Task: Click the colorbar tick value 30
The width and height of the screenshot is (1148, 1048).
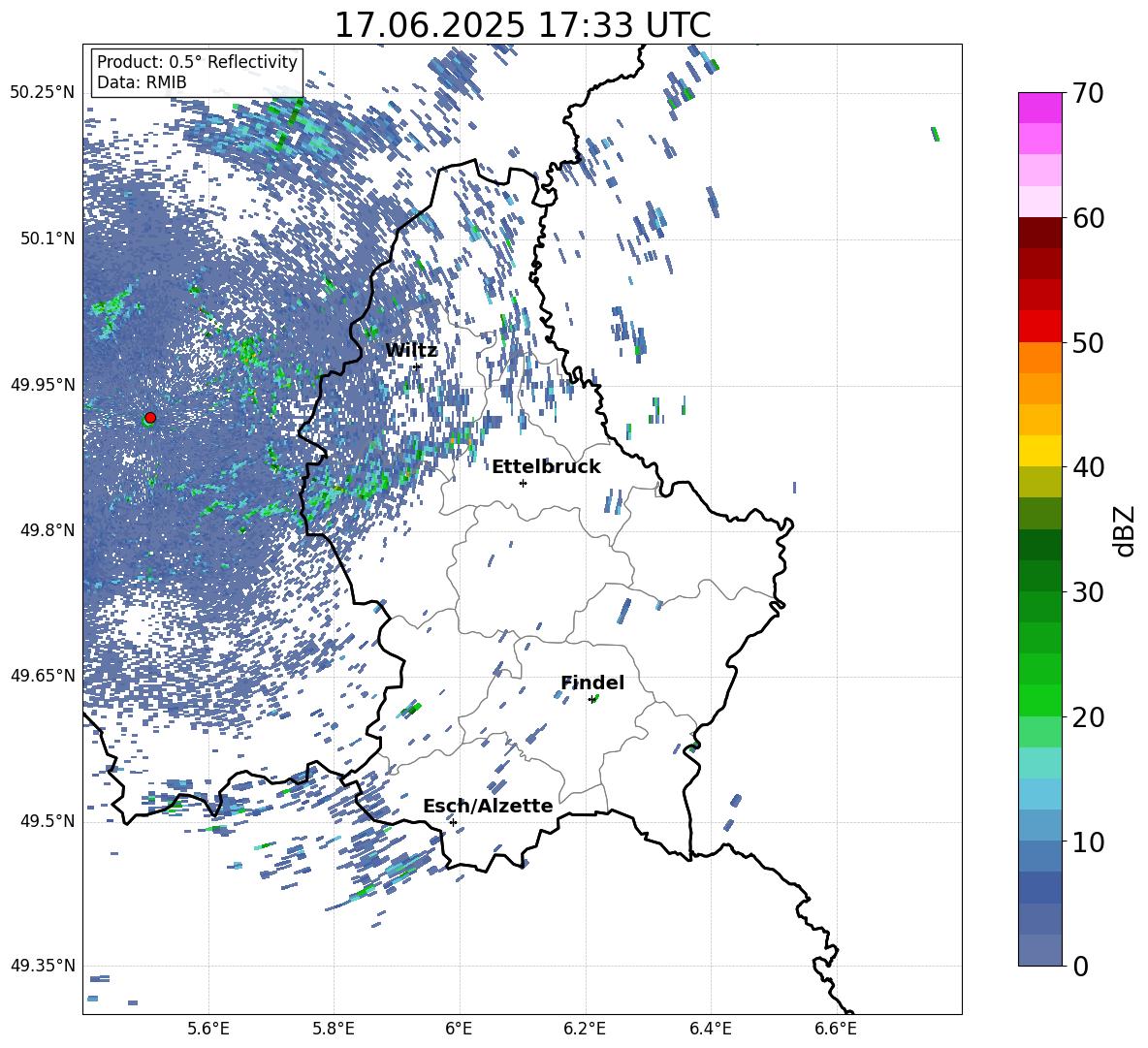Action: 1089,592
